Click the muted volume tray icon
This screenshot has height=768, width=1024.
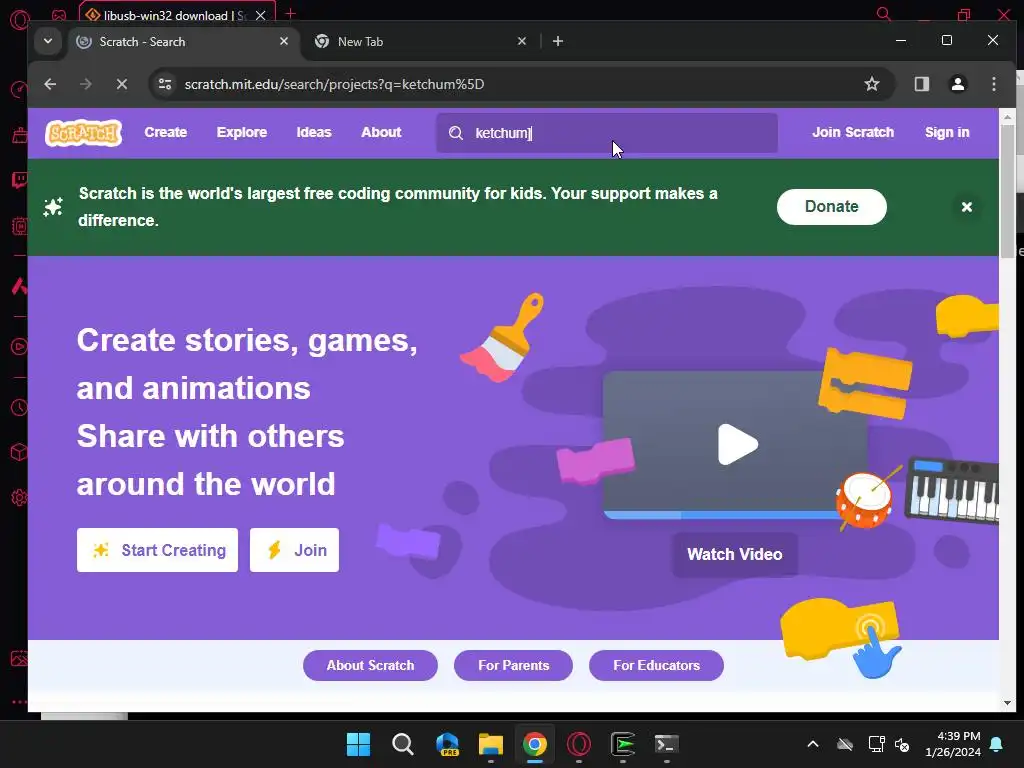902,744
